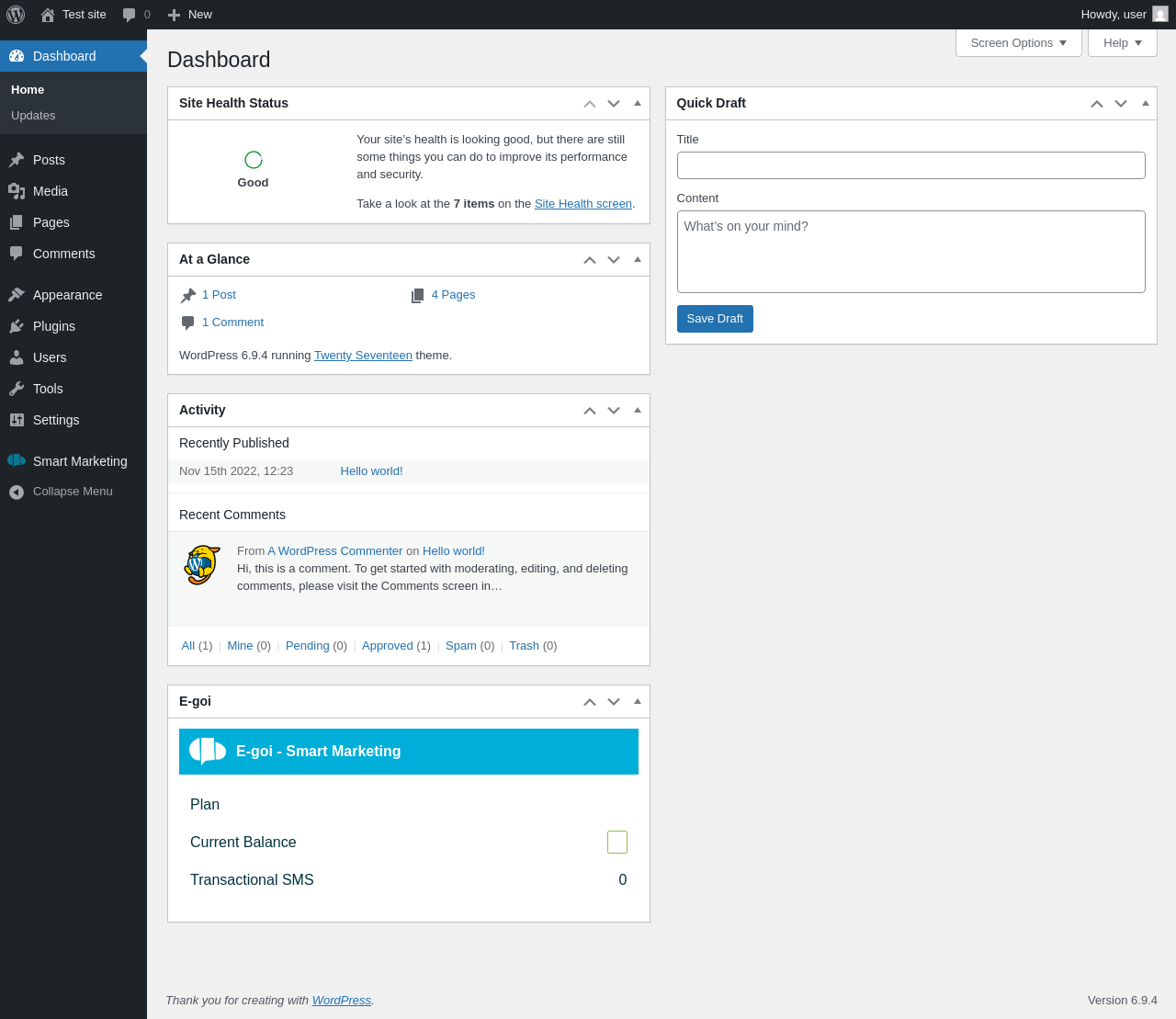The width and height of the screenshot is (1176, 1019).
Task: Click the Smart Marketing E-goi icon
Action: [17, 460]
